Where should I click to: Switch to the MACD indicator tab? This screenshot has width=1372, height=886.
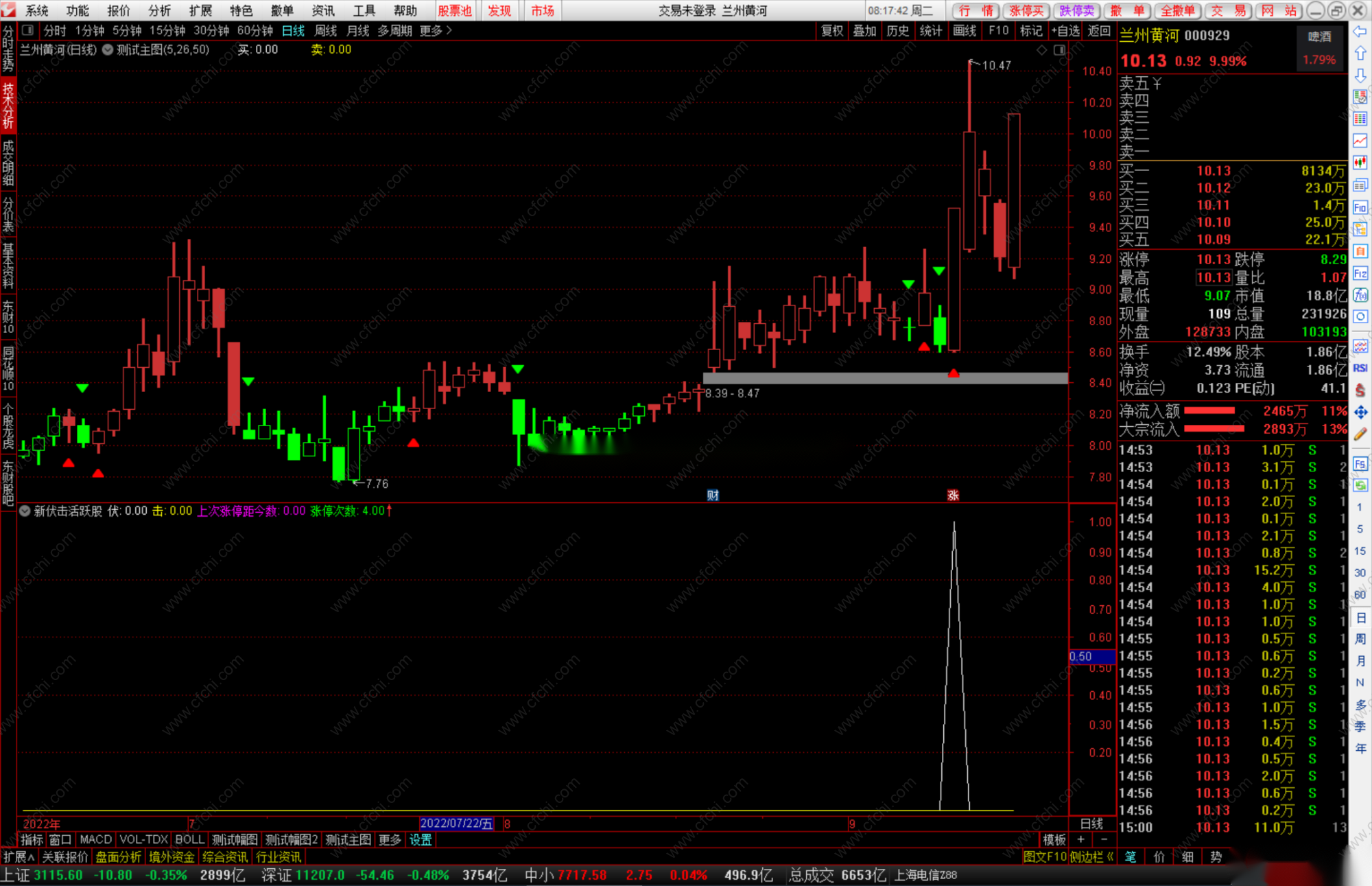pyautogui.click(x=95, y=839)
